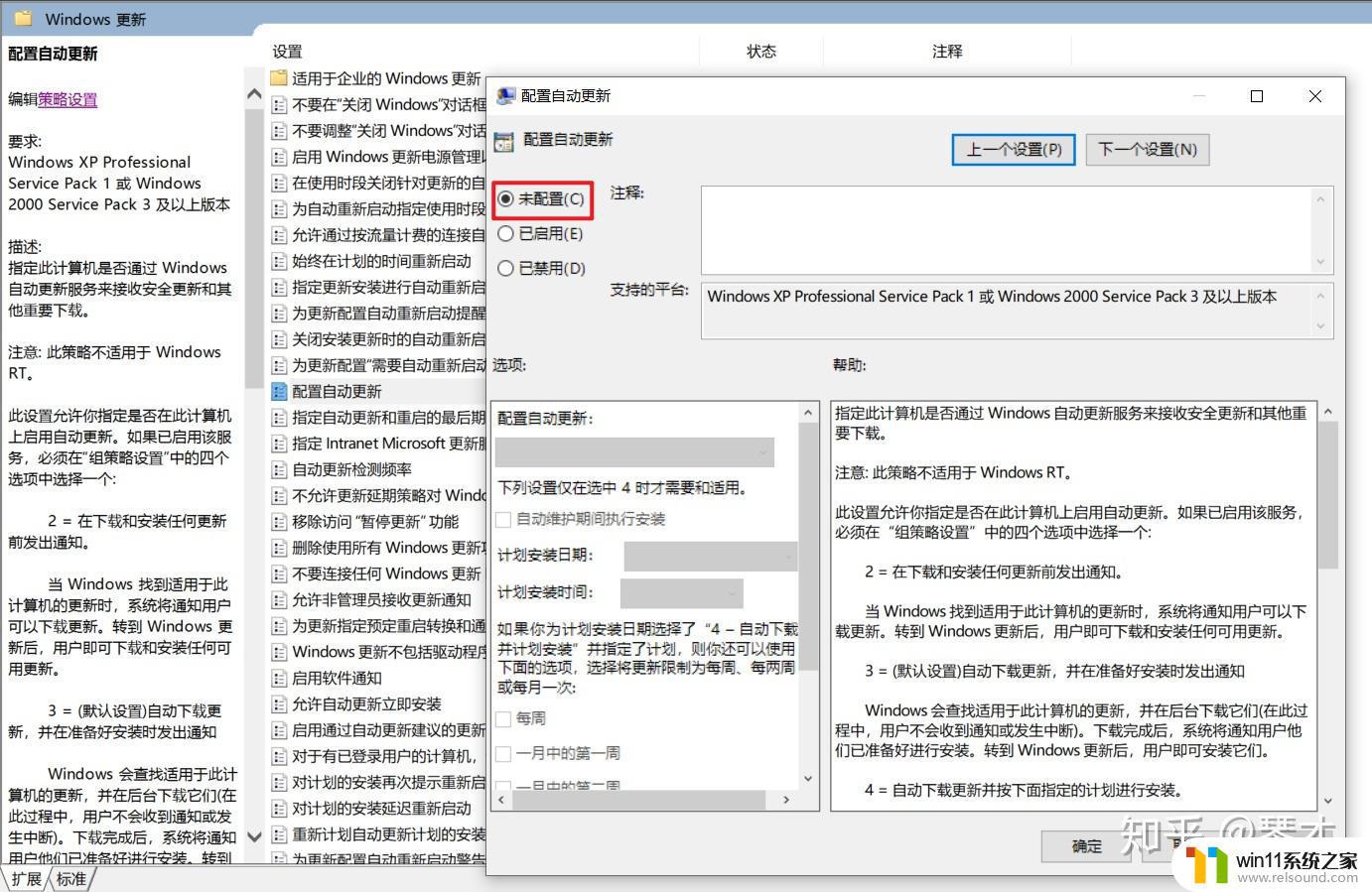1372x892 pixels.
Task: Open the 适用于企业的 Windows 更新 folder icon
Action: tap(279, 78)
